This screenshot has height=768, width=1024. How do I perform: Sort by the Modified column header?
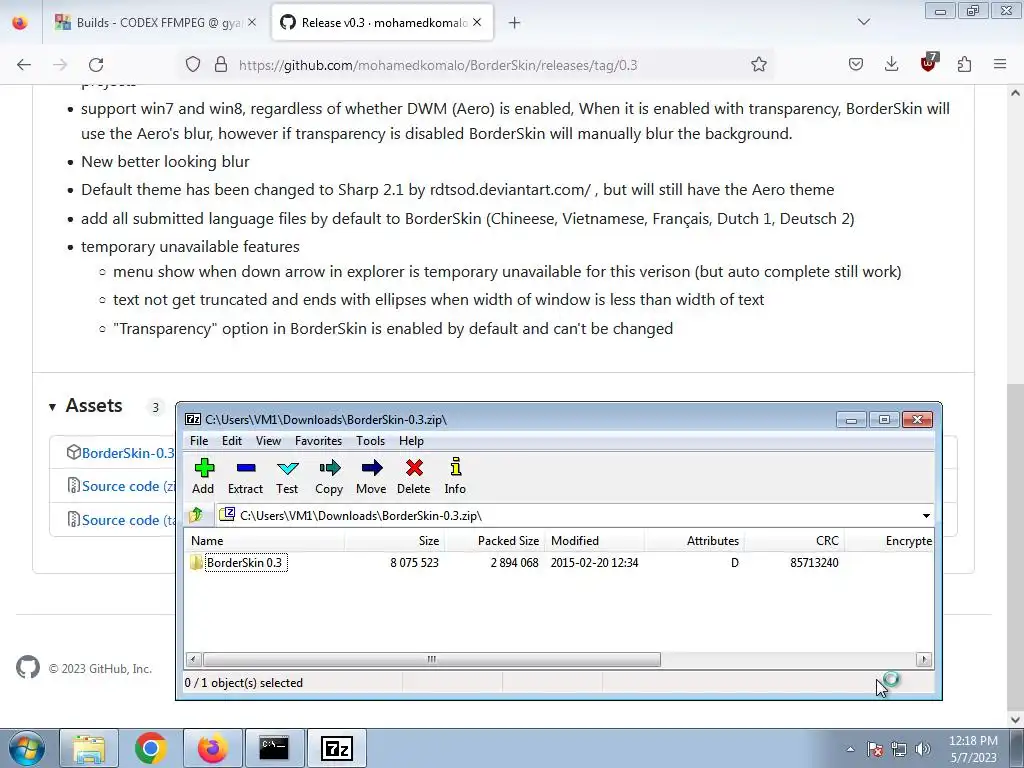pyautogui.click(x=595, y=541)
